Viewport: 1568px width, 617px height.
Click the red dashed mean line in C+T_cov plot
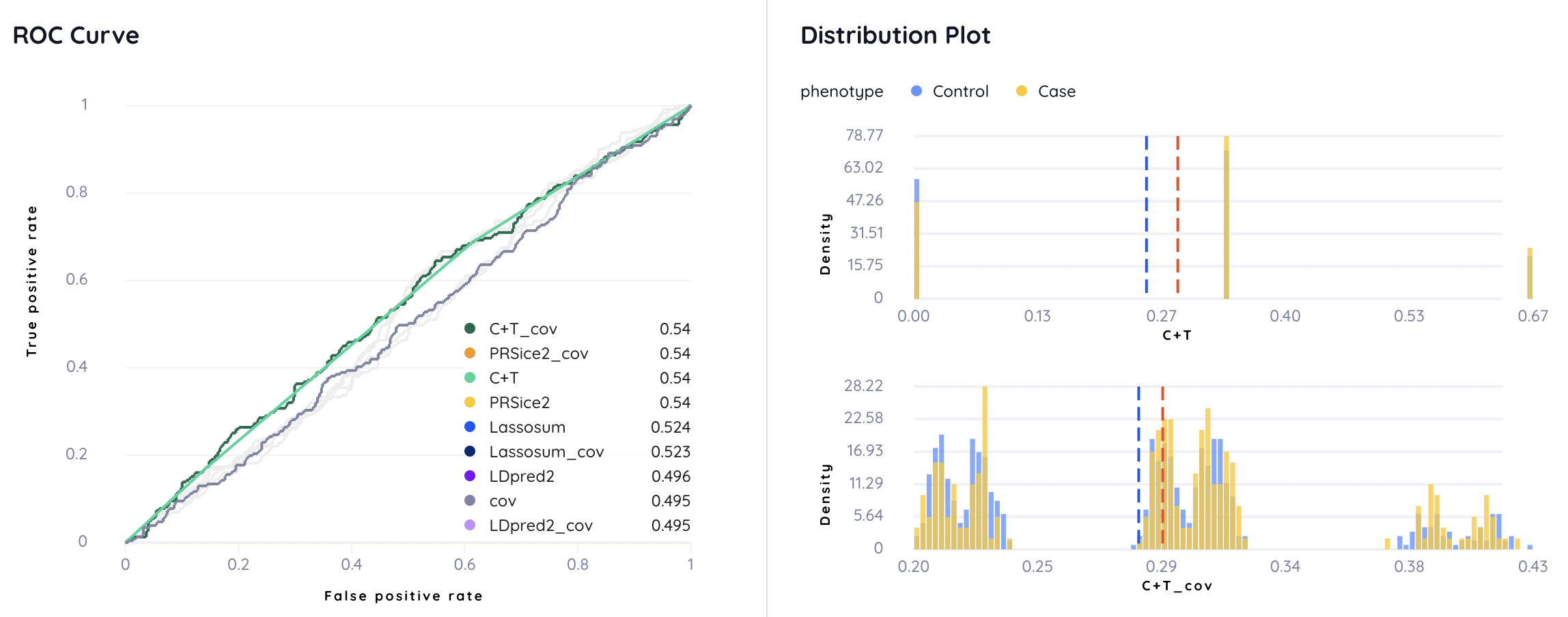pos(1162,467)
